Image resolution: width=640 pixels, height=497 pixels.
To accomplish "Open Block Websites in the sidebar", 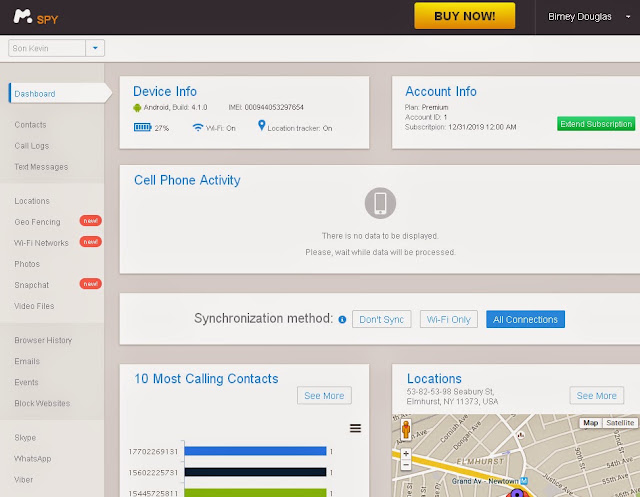I will point(42,404).
